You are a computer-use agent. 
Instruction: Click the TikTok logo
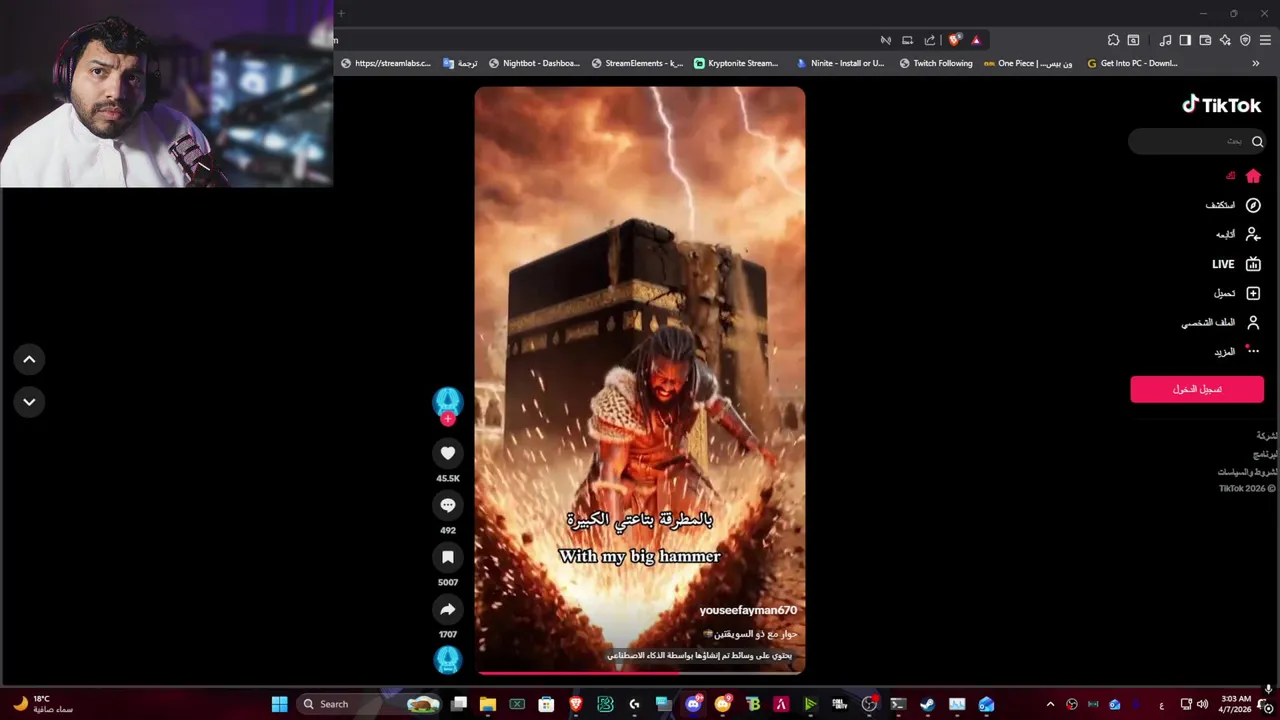point(1221,105)
